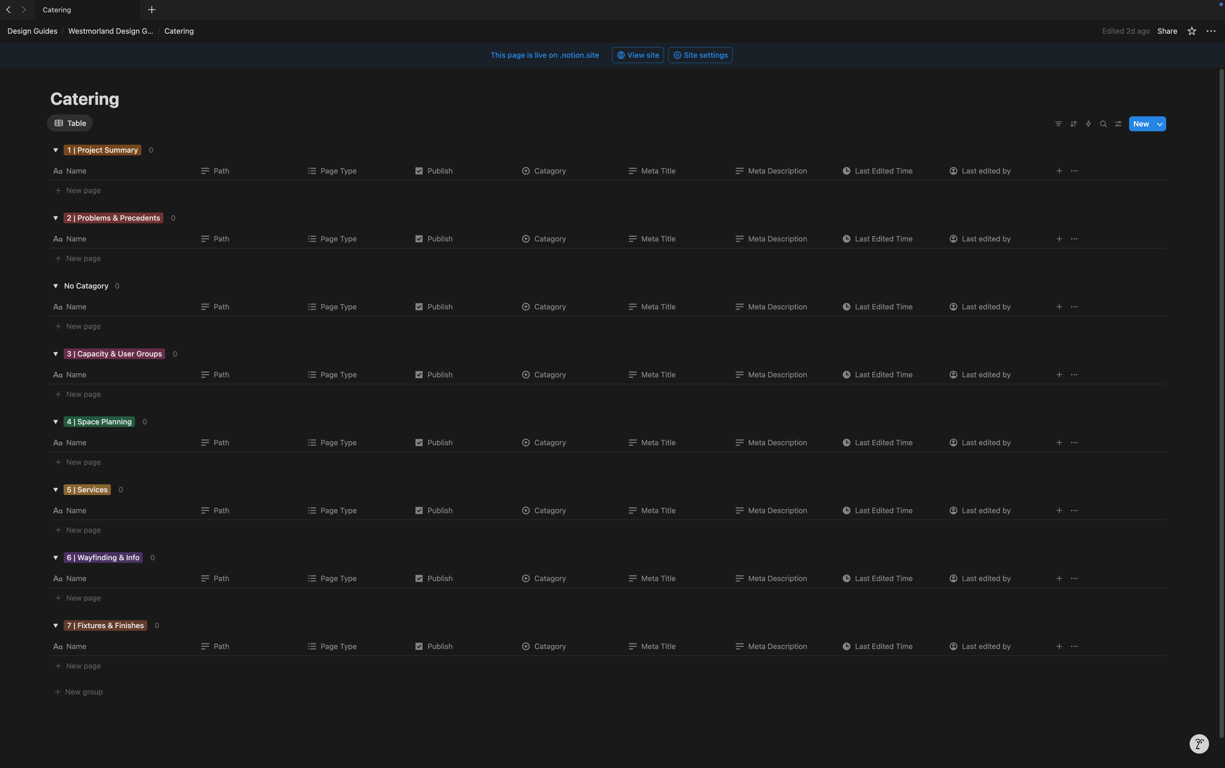Collapse the 7 | Fixtures & Finishes group
1225x768 pixels.
[56, 626]
